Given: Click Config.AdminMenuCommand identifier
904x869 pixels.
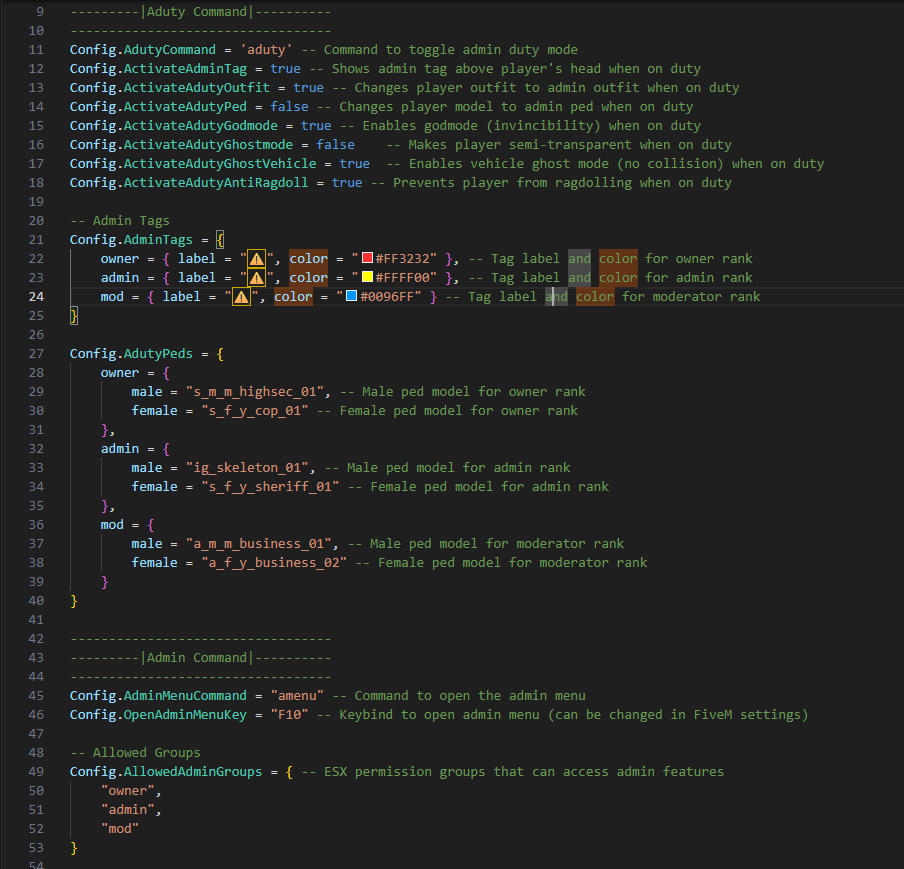Looking at the screenshot, I should click(x=159, y=695).
